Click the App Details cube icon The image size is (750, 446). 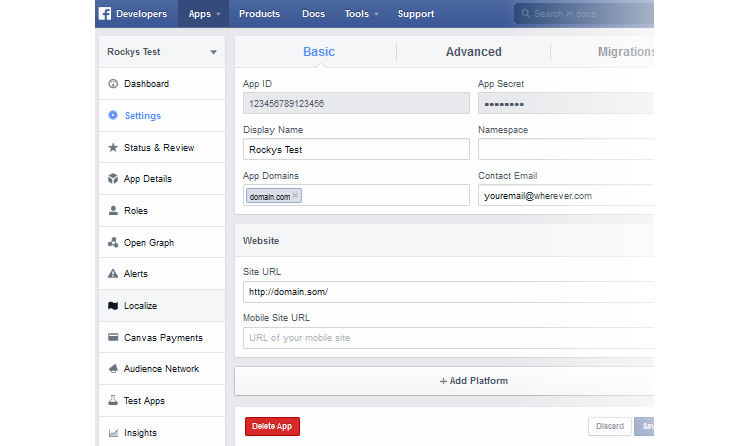point(113,178)
